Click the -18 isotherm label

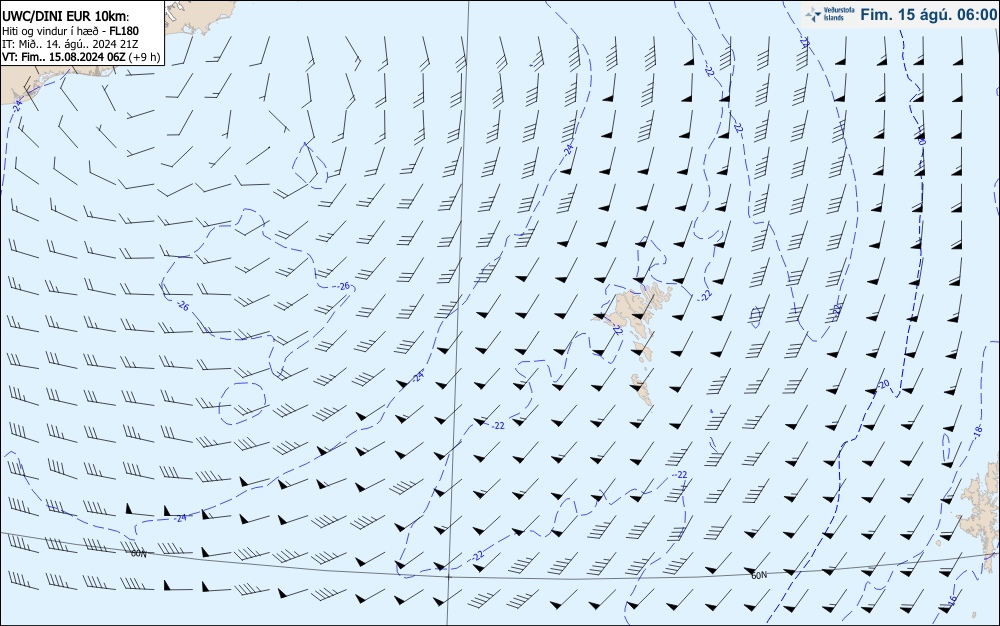click(978, 432)
